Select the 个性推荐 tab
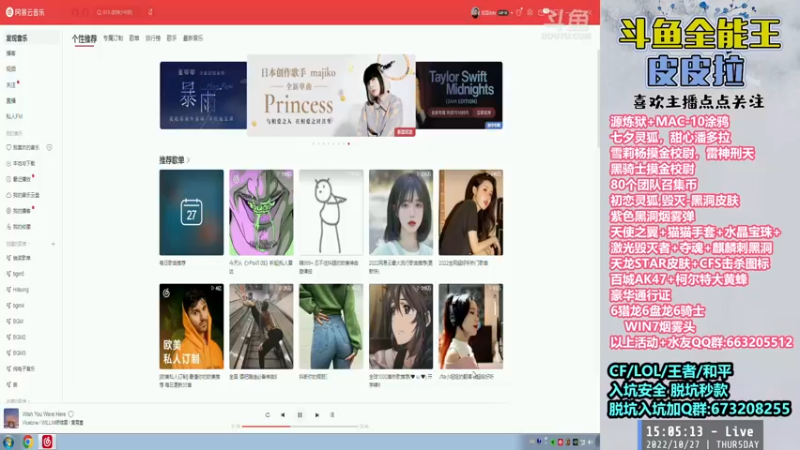This screenshot has width=800, height=450. click(84, 38)
